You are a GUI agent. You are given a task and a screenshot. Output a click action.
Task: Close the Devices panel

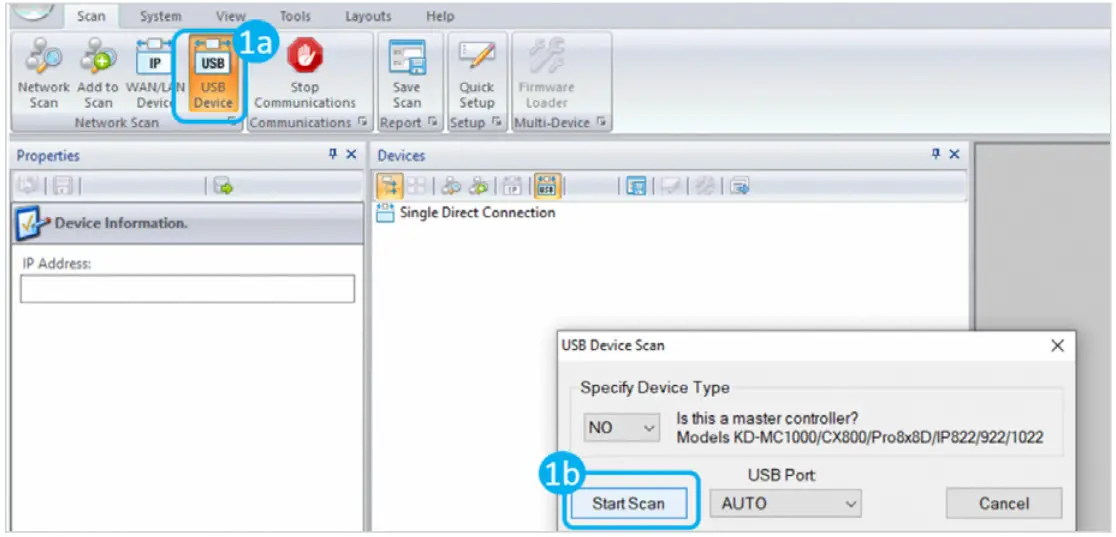(x=954, y=155)
